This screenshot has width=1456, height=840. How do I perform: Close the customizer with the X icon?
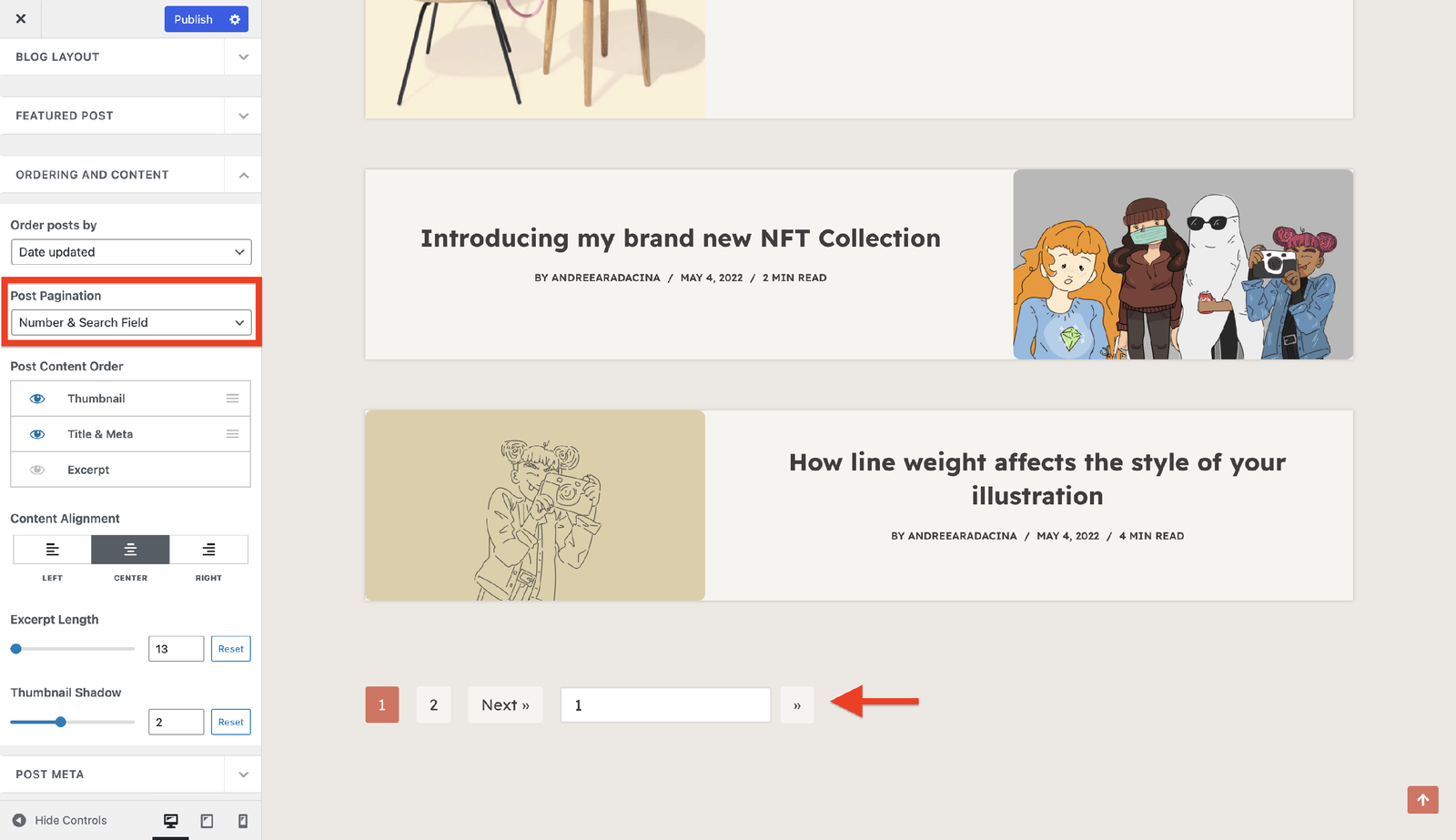21,18
